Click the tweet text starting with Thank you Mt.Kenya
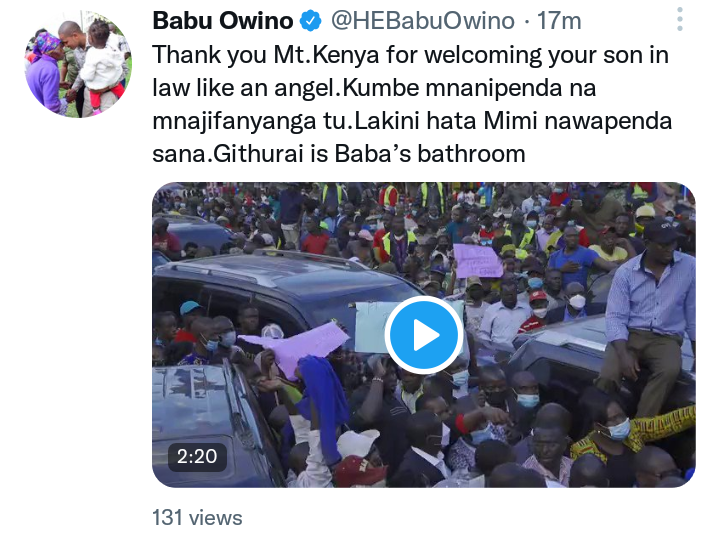This screenshot has width=720, height=553. (412, 104)
